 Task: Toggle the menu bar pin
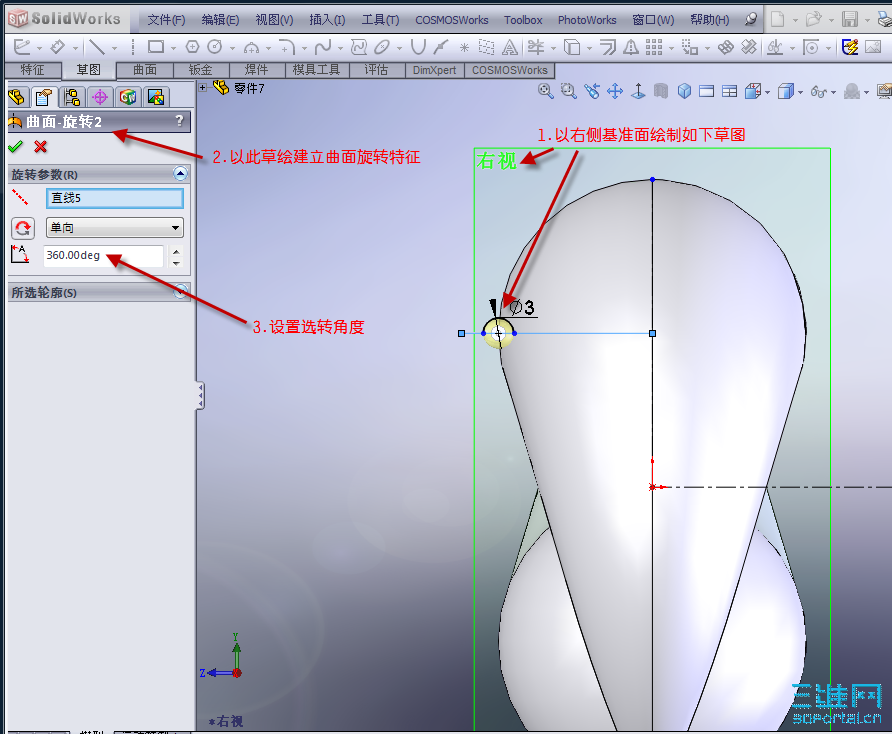point(751,19)
